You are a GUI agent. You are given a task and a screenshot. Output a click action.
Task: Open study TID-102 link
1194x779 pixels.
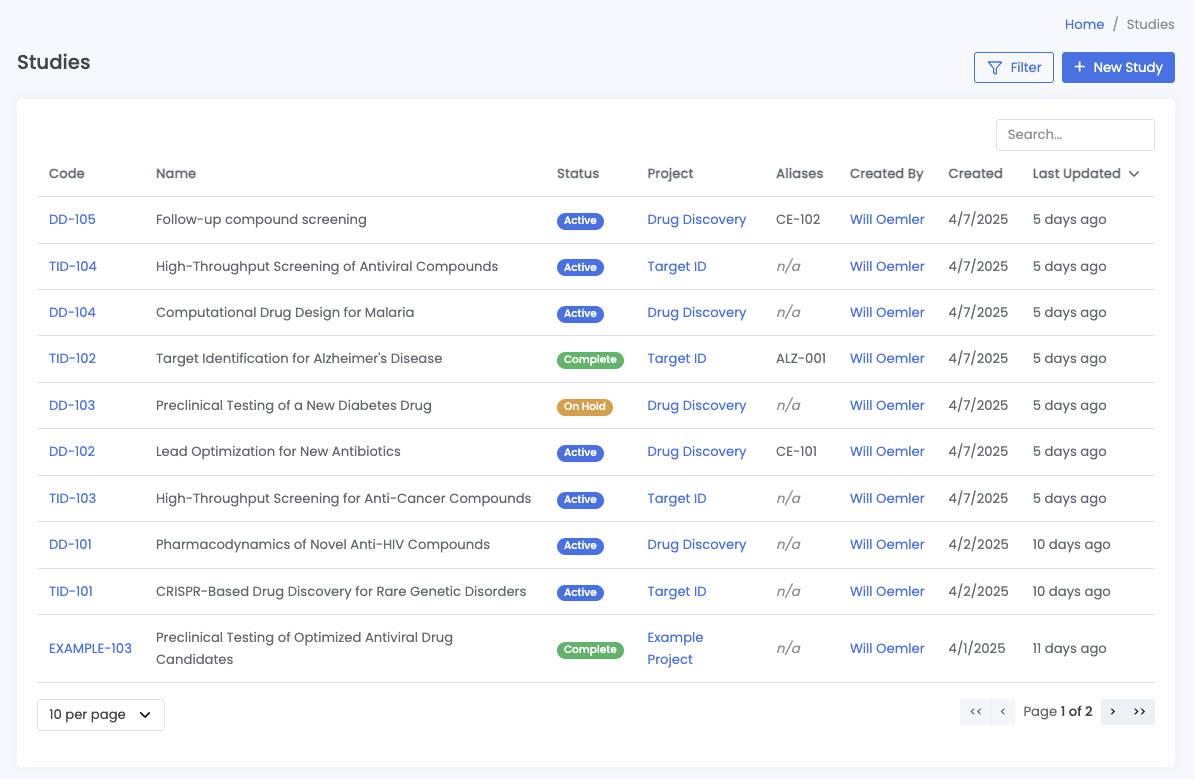coord(72,358)
